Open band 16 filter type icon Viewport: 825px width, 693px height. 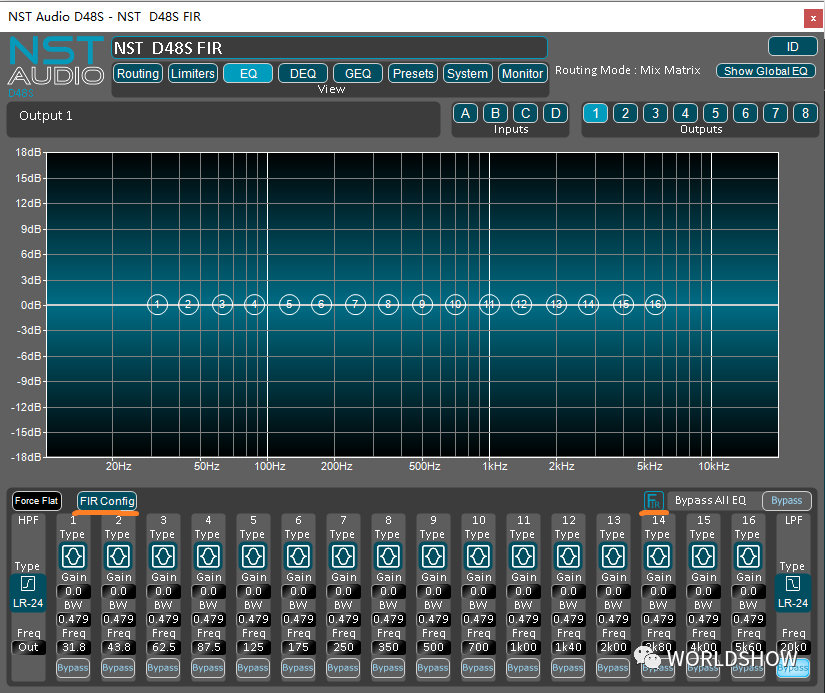pos(748,556)
